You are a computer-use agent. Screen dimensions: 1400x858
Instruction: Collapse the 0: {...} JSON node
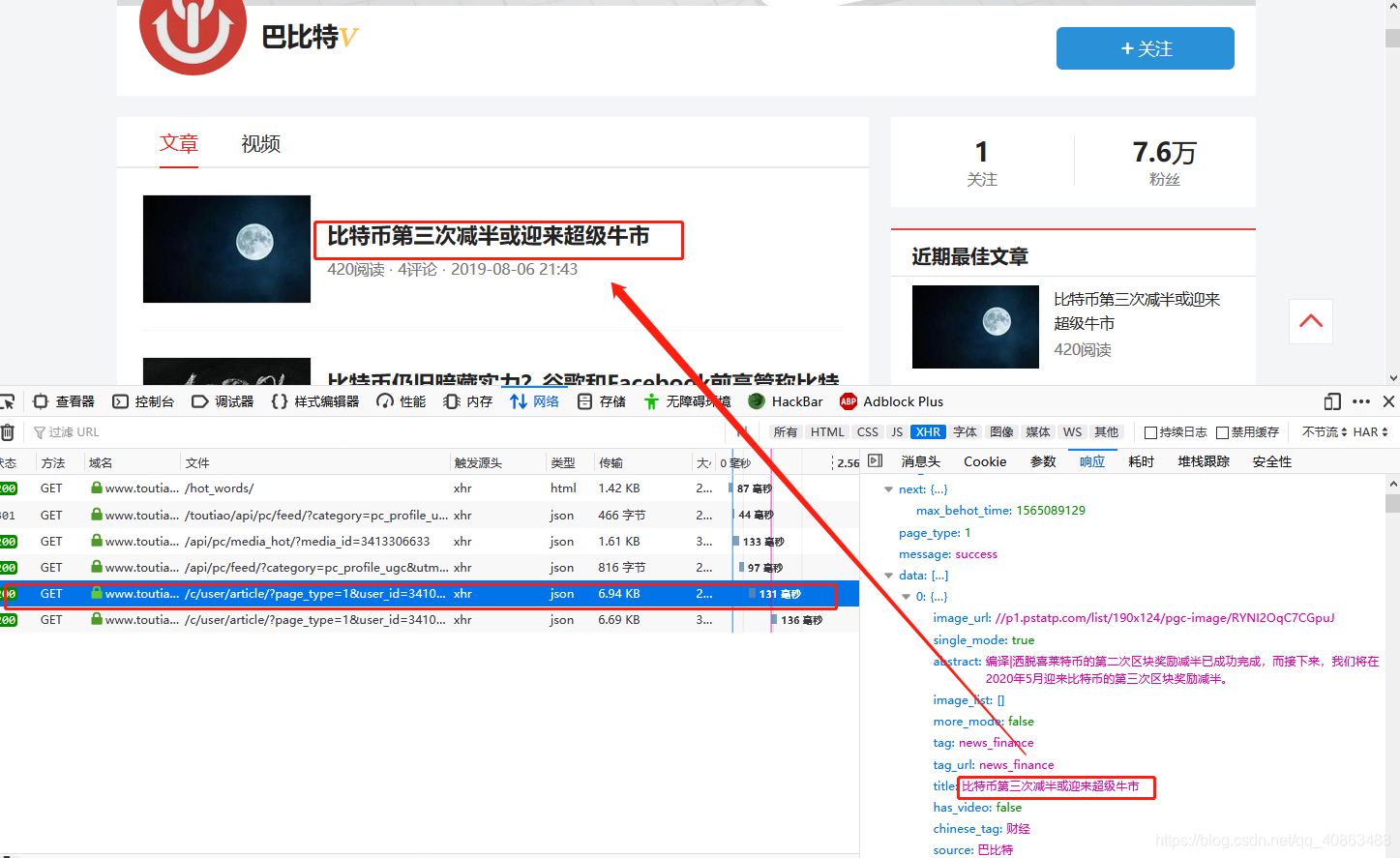pos(906,597)
